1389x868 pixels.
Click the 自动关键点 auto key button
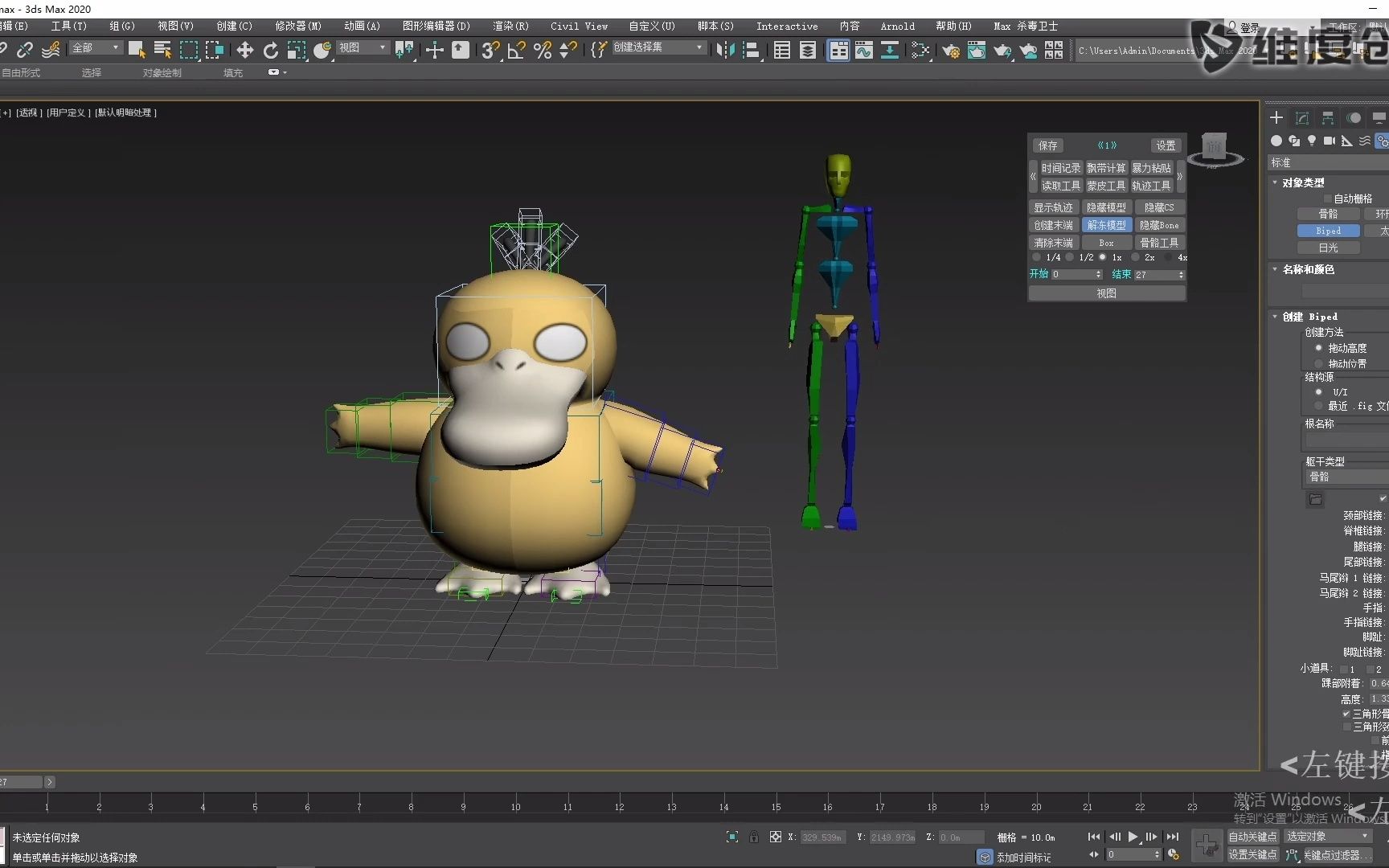click(x=1252, y=837)
